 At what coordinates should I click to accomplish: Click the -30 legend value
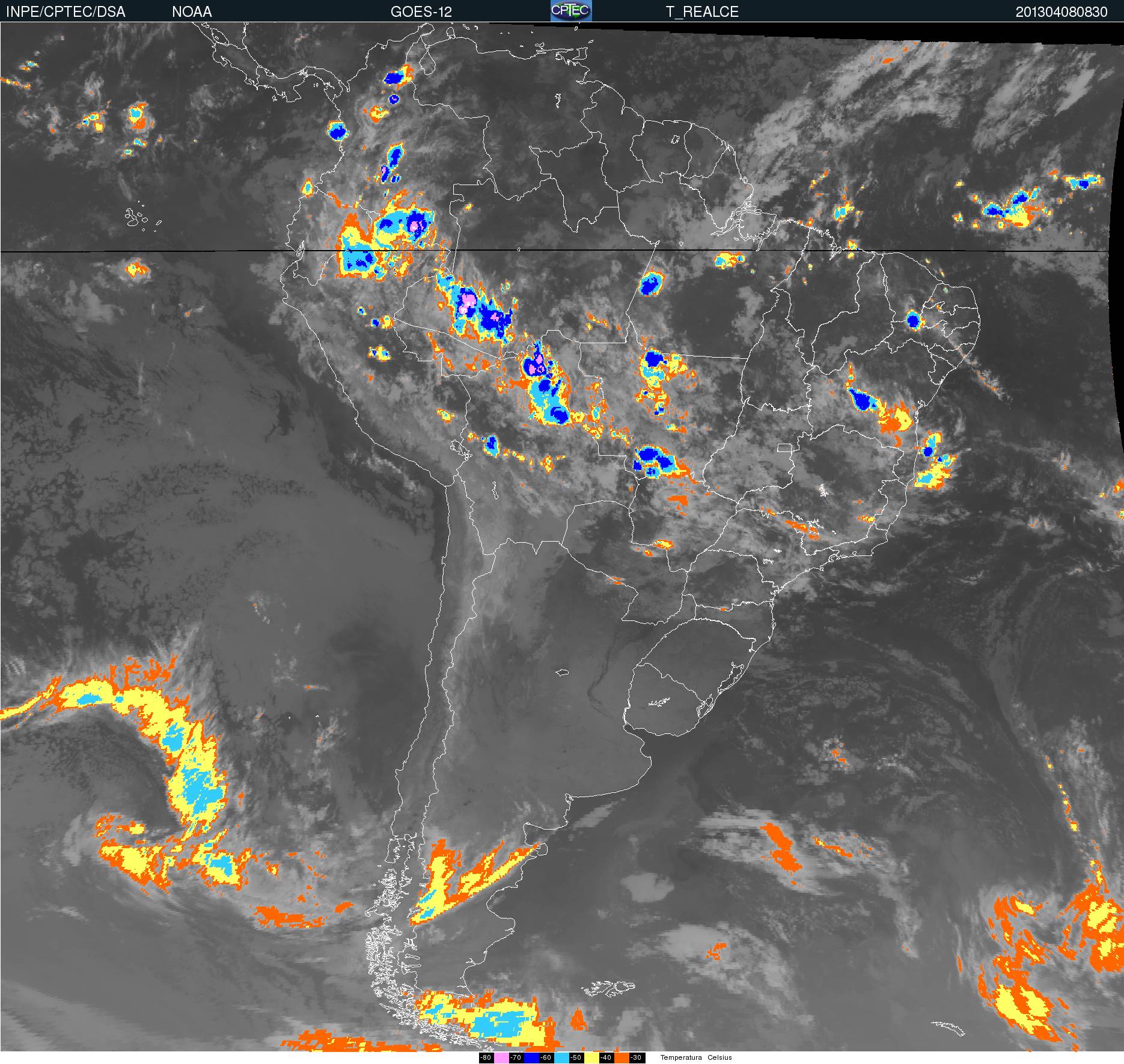tap(637, 1058)
